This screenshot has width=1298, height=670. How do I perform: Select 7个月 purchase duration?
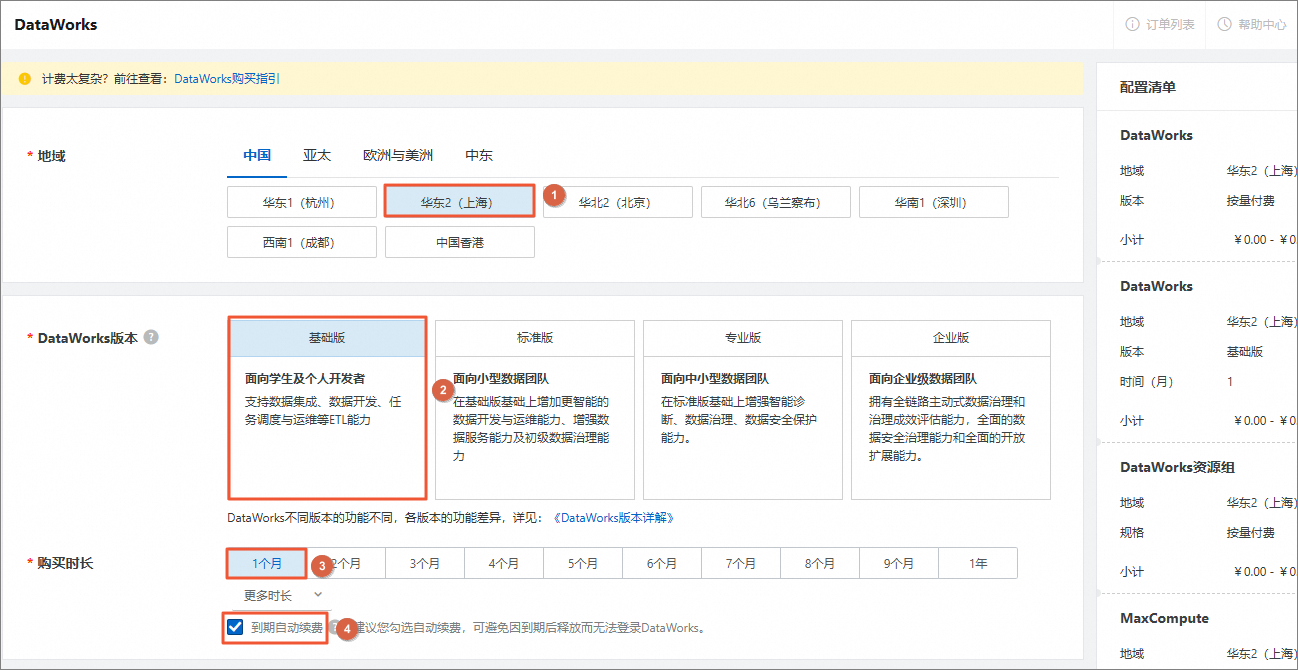(741, 563)
